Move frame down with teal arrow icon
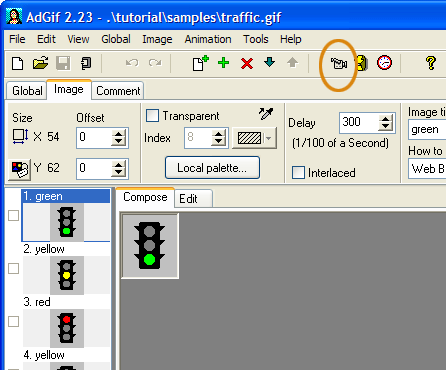Screen dimensions: 446x370 [269, 62]
